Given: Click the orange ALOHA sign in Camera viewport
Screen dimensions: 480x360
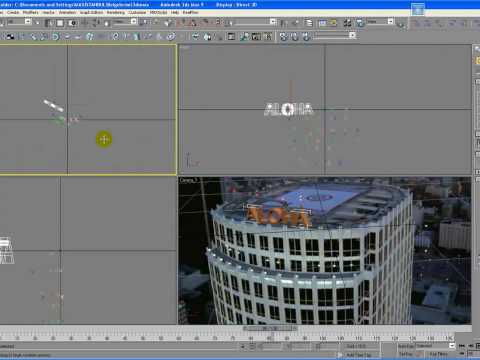Looking at the screenshot, I should coord(277,216).
